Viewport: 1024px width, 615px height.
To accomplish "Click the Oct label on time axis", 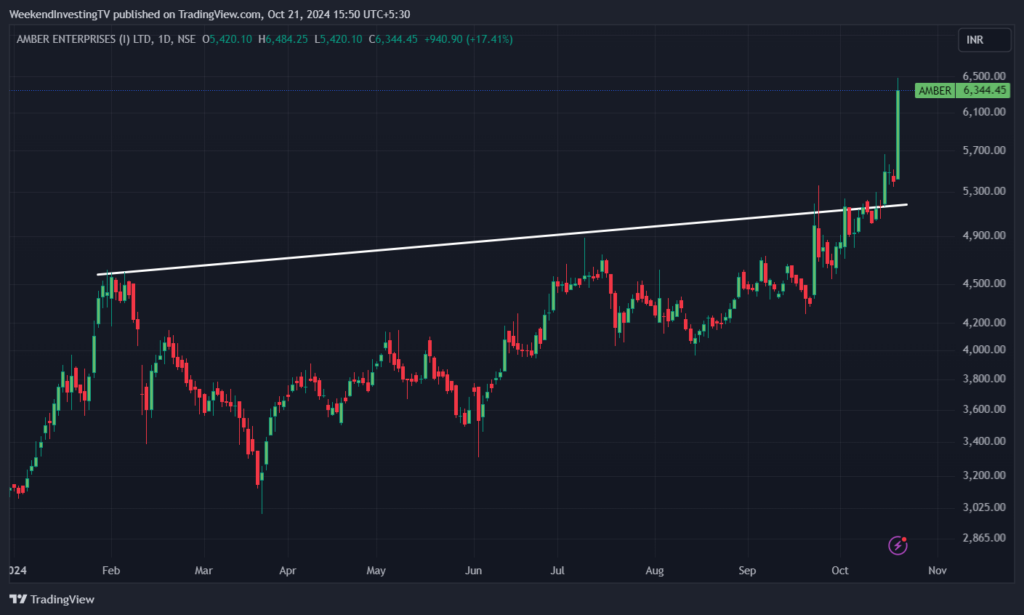I will [x=840, y=571].
